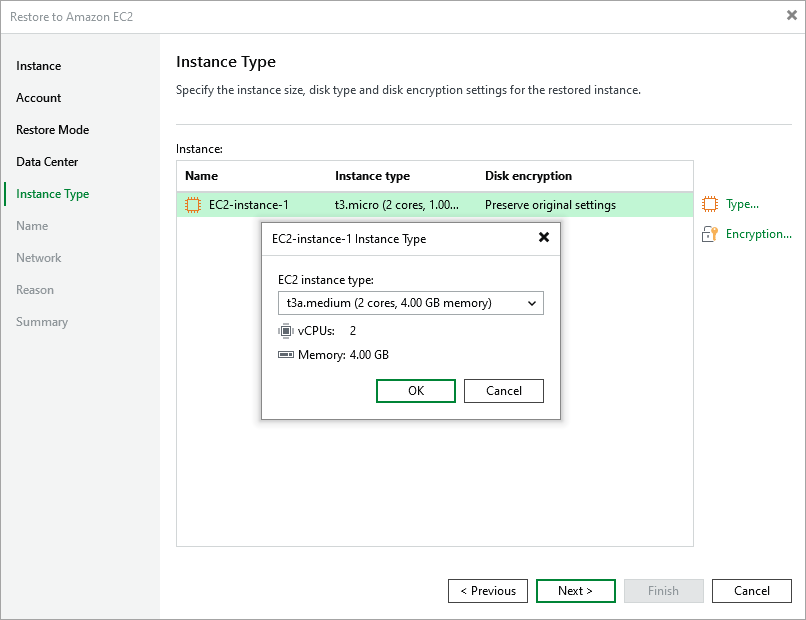Click the padlock-key icon beside Encryption
The height and width of the screenshot is (620, 806).
(x=712, y=233)
